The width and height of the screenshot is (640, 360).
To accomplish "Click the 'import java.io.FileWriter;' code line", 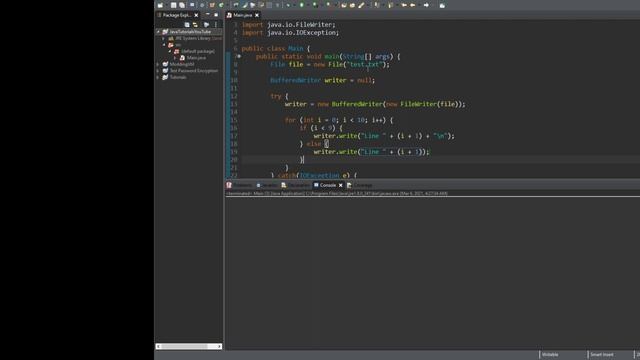I will [x=289, y=24].
